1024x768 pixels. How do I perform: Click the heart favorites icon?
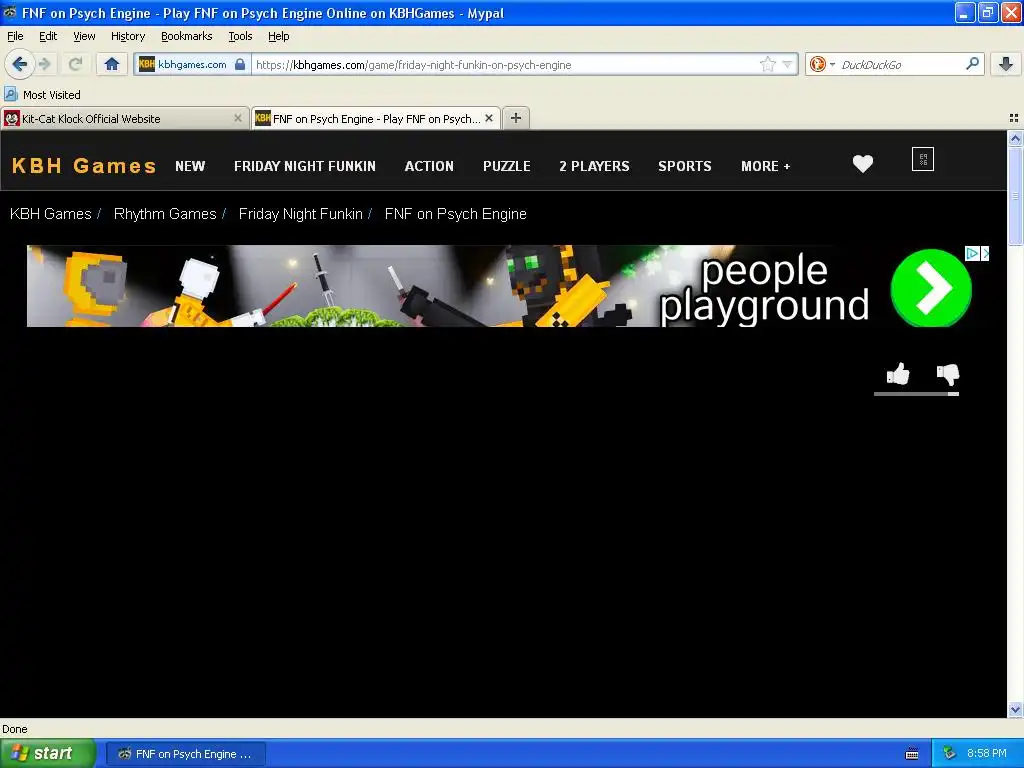point(863,163)
